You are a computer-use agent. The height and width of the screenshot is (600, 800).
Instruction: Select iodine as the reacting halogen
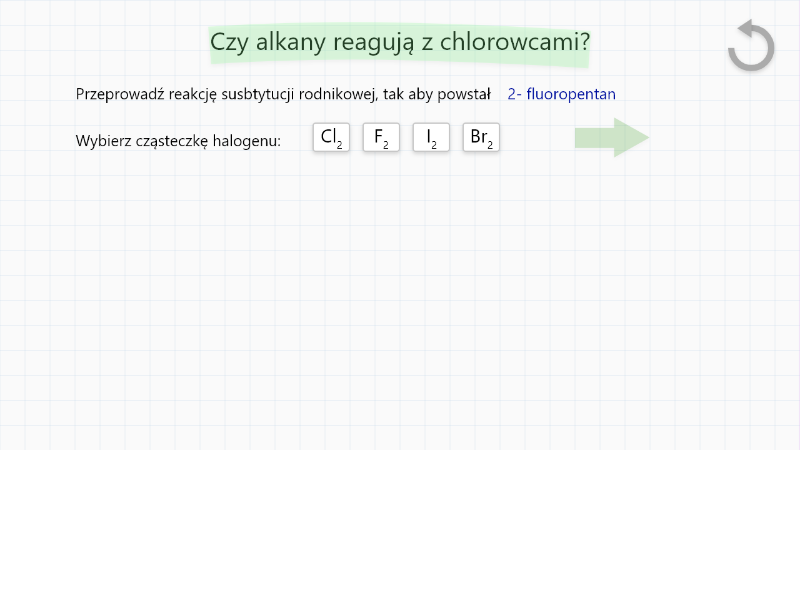431,138
